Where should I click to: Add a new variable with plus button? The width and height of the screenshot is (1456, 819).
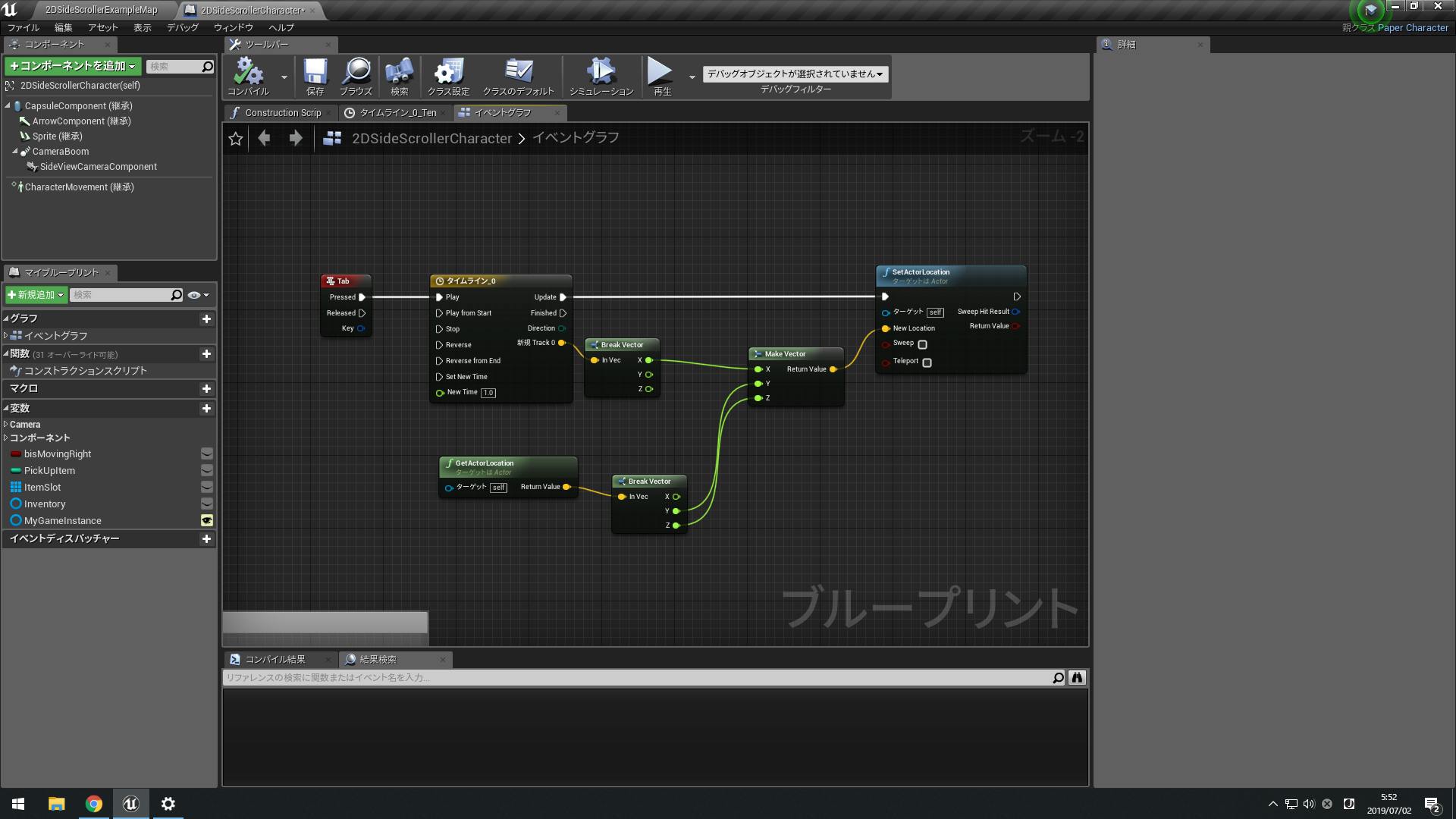[x=206, y=409]
